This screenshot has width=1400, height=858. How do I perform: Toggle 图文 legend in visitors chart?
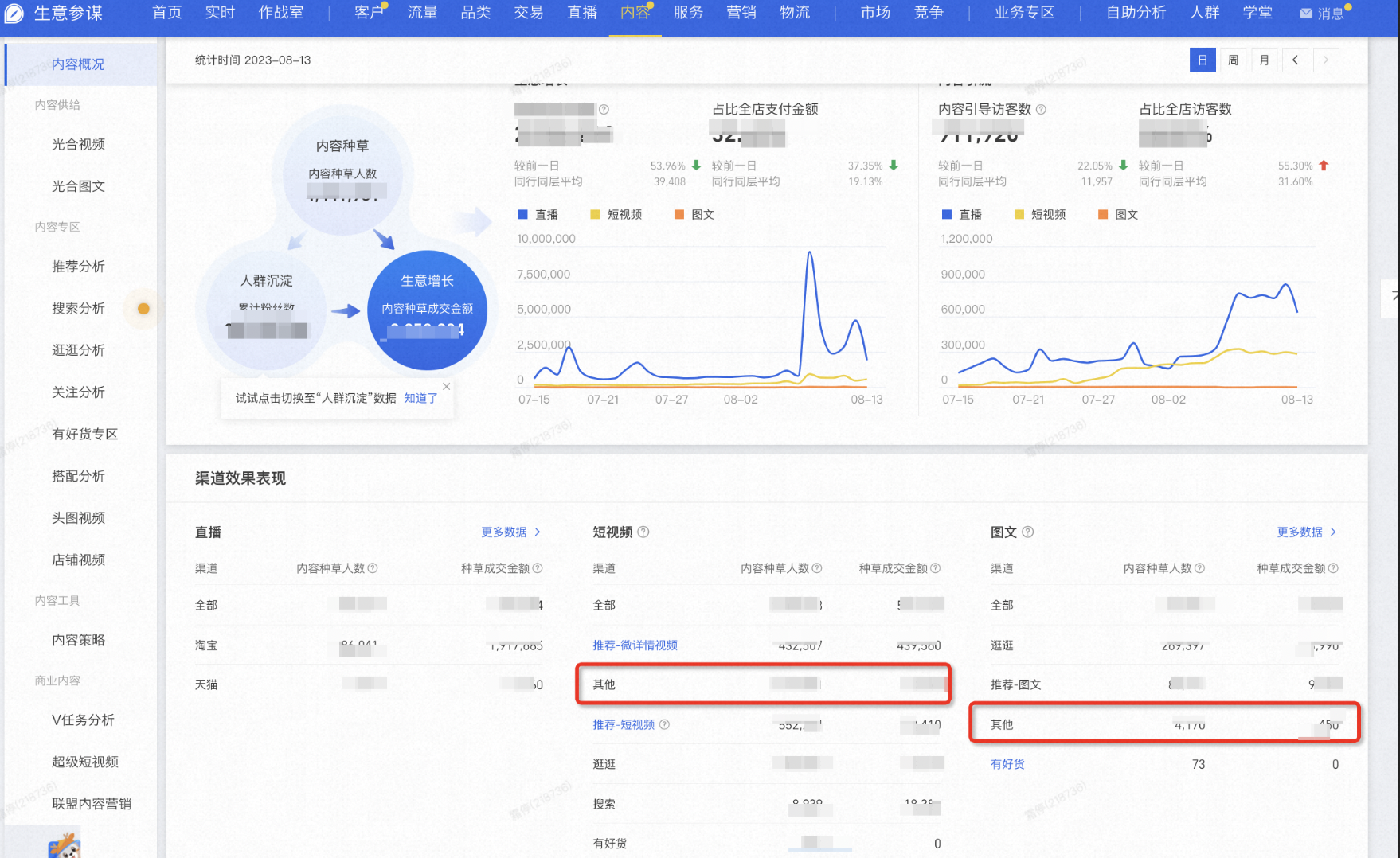pyautogui.click(x=1117, y=214)
